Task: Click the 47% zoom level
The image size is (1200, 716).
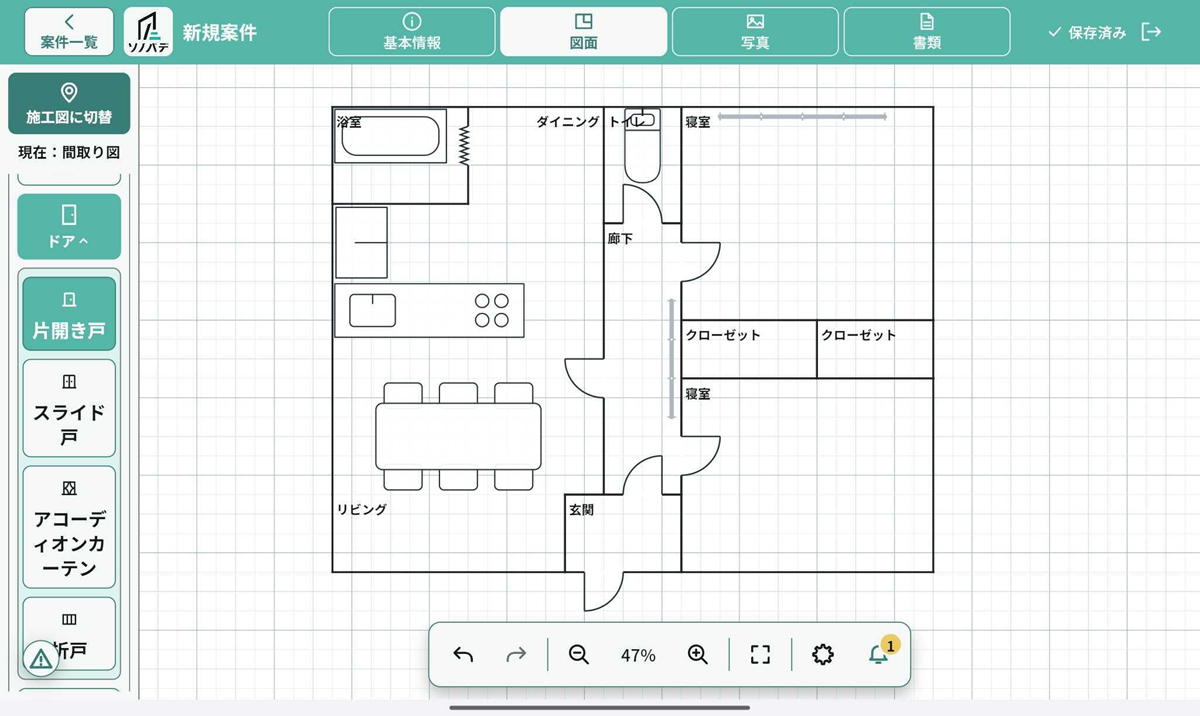Action: [638, 656]
